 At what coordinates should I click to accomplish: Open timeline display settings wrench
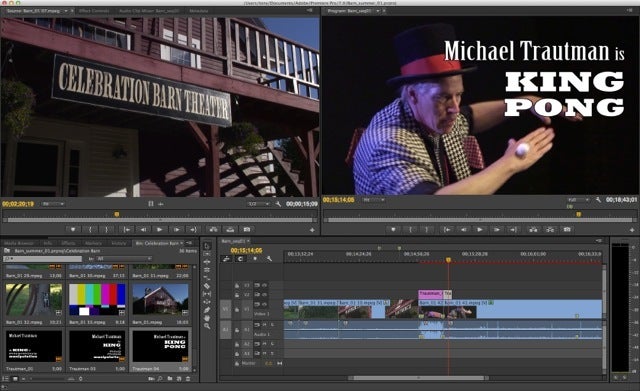(x=269, y=259)
